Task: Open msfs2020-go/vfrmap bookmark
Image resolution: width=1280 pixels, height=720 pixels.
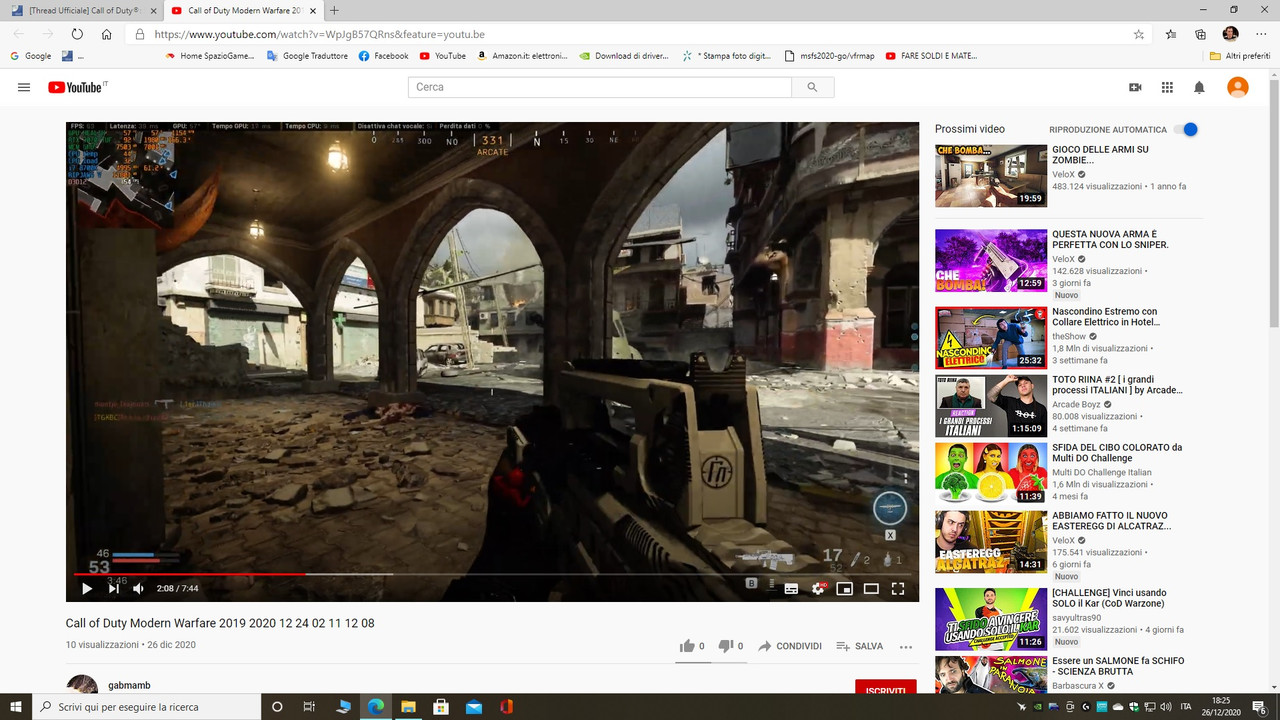Action: (830, 56)
